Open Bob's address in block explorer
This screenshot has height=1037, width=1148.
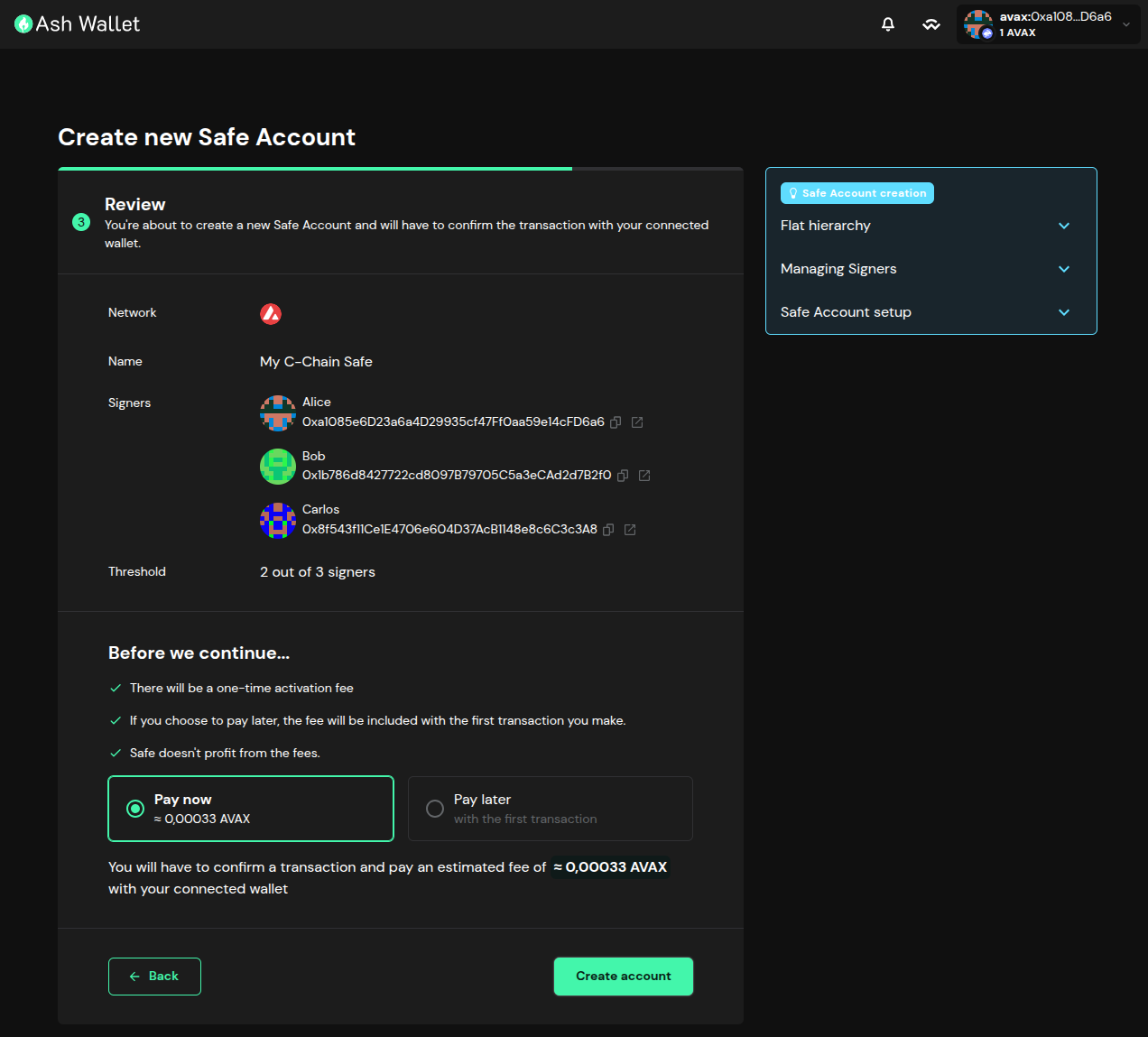[x=644, y=476]
